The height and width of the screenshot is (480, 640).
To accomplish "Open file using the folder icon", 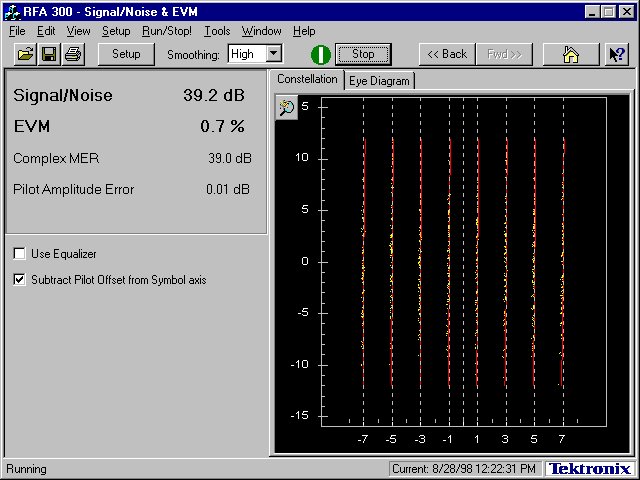I will (25, 54).
